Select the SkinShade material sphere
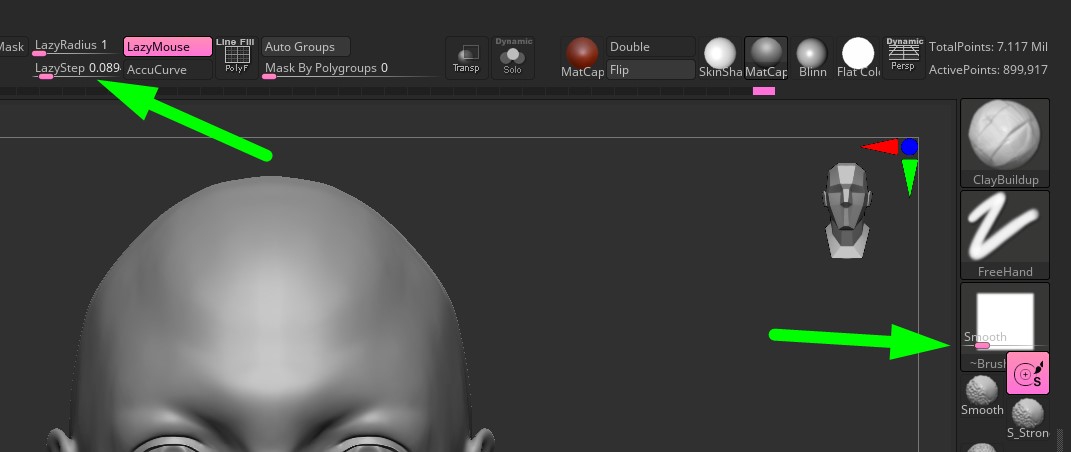Screen dimensions: 1071x452 coord(720,58)
